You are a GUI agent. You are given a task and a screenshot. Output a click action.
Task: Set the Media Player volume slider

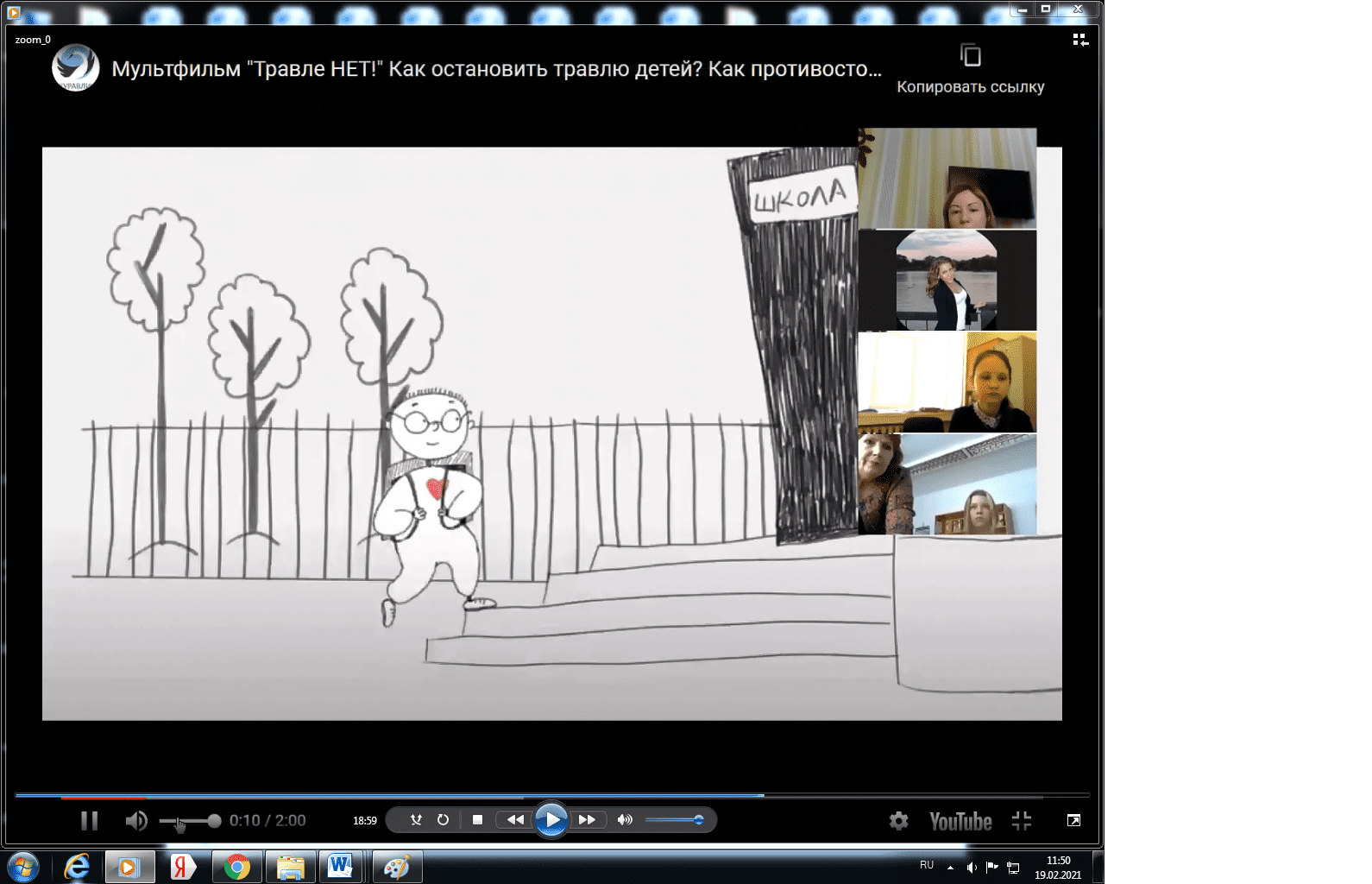tap(674, 820)
